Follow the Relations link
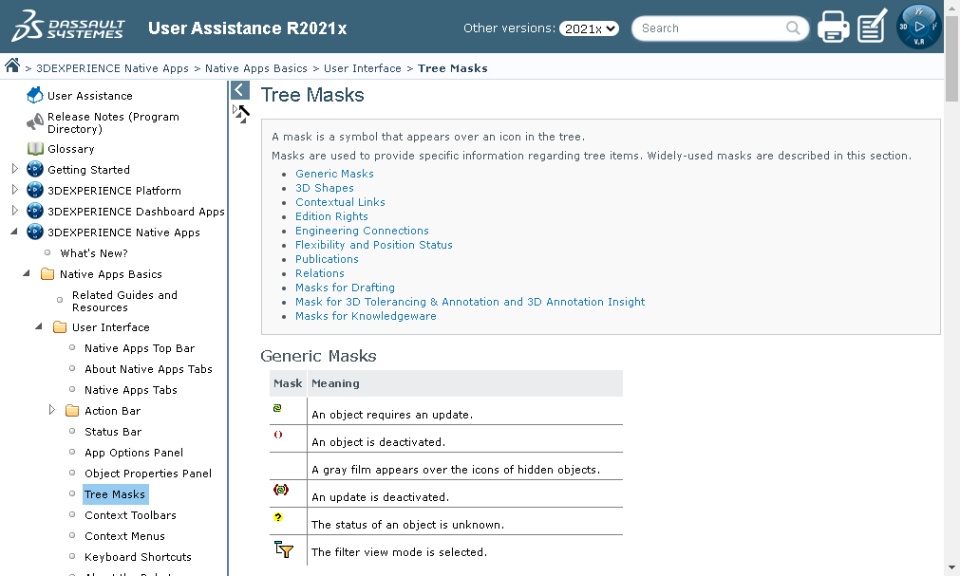 [x=320, y=273]
